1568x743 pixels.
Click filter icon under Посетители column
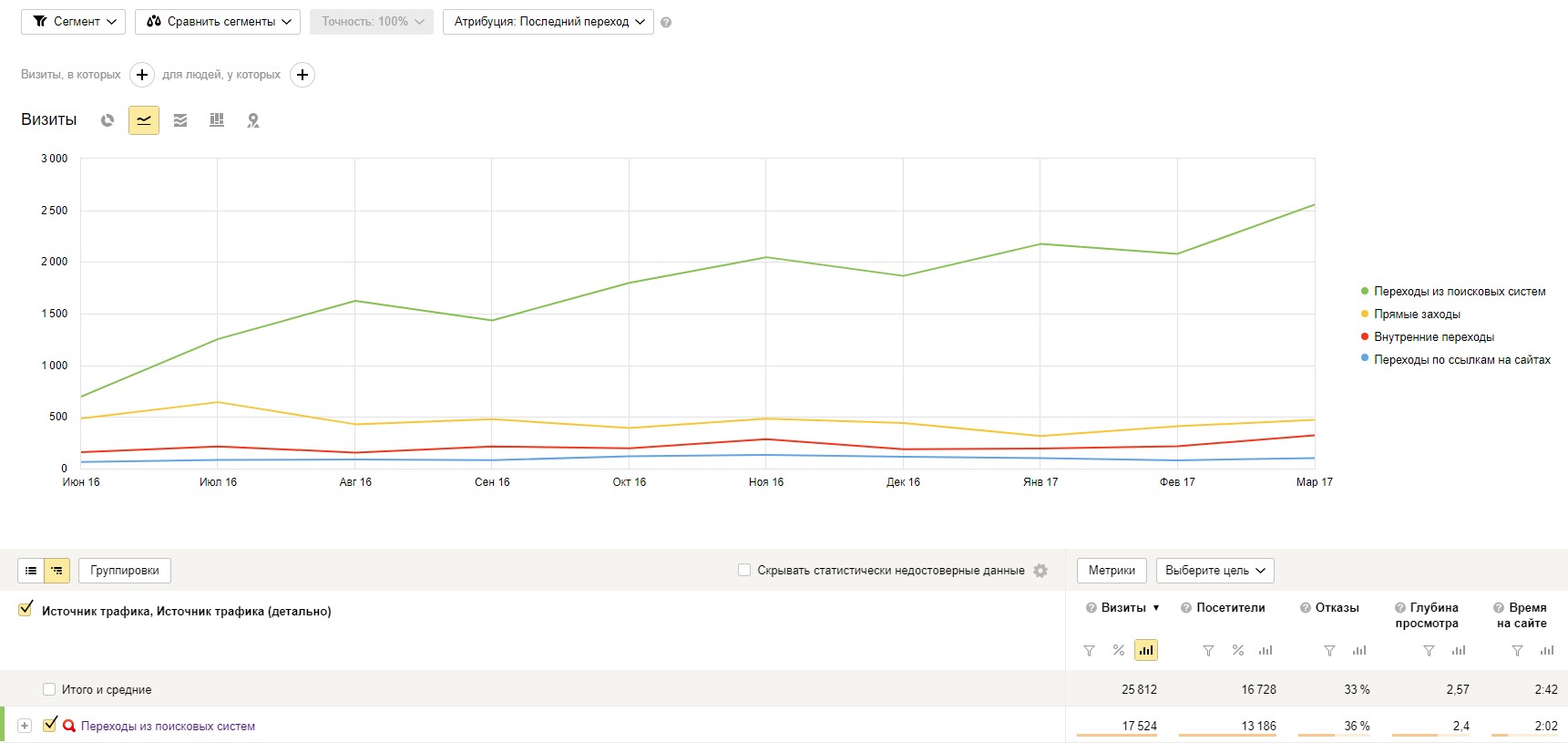coord(1208,651)
